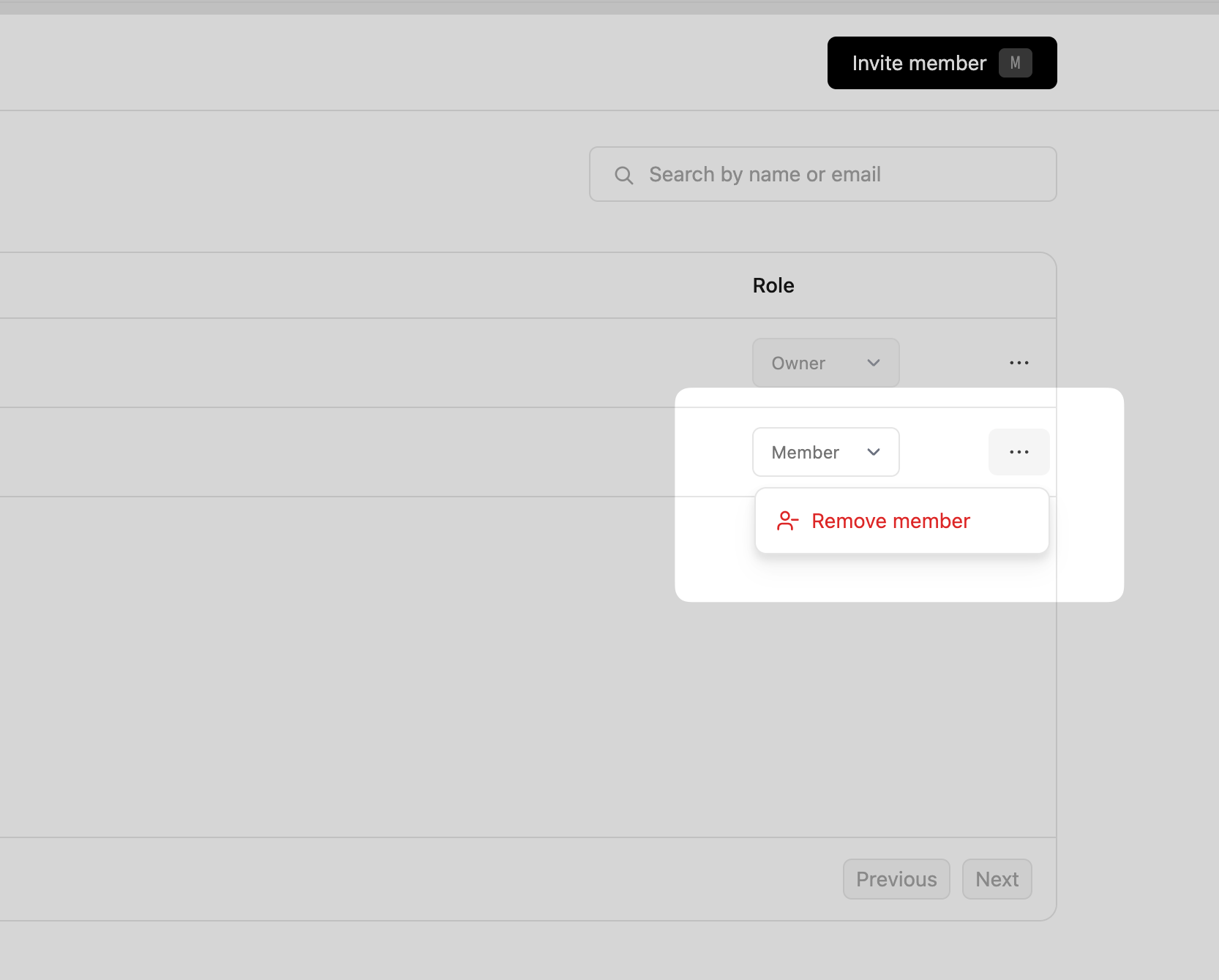The height and width of the screenshot is (980, 1219).
Task: Click the Invite member button
Action: (x=941, y=63)
